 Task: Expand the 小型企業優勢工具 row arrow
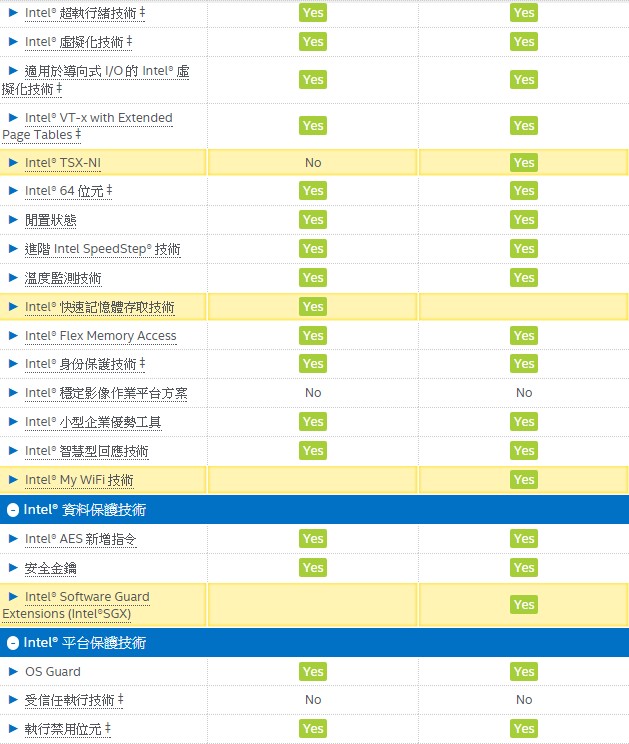coord(13,422)
